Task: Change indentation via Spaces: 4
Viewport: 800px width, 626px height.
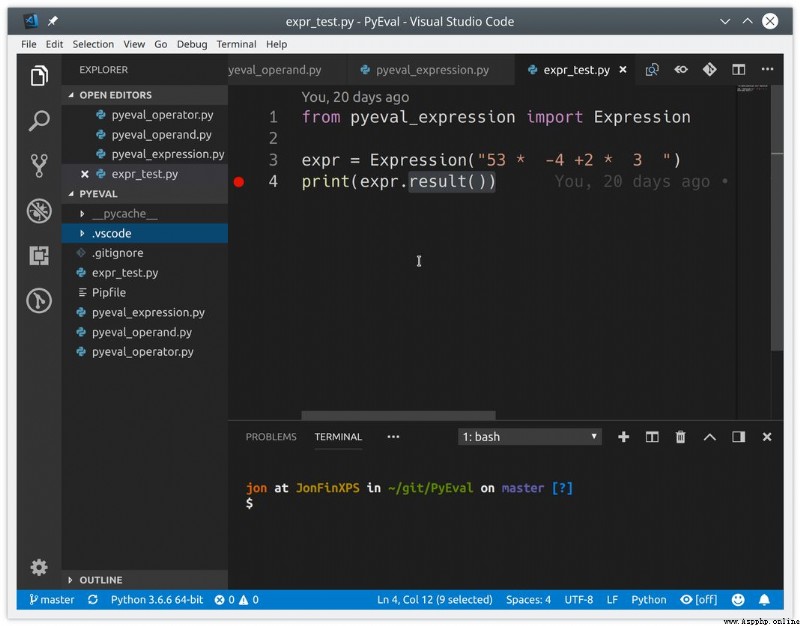Action: pos(528,599)
